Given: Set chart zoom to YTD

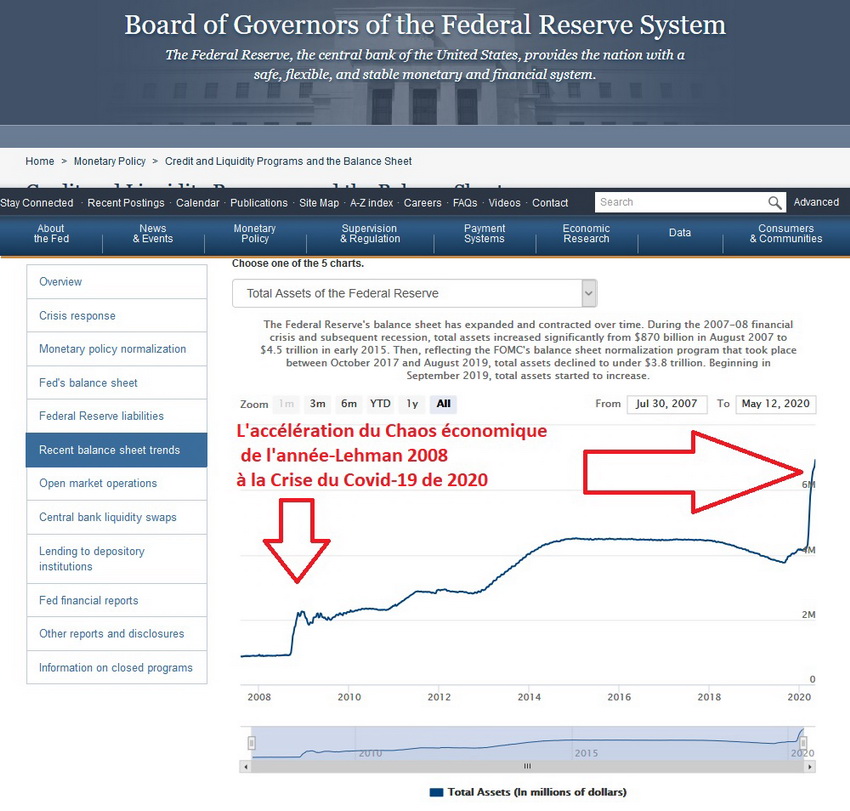Looking at the screenshot, I should pyautogui.click(x=380, y=404).
